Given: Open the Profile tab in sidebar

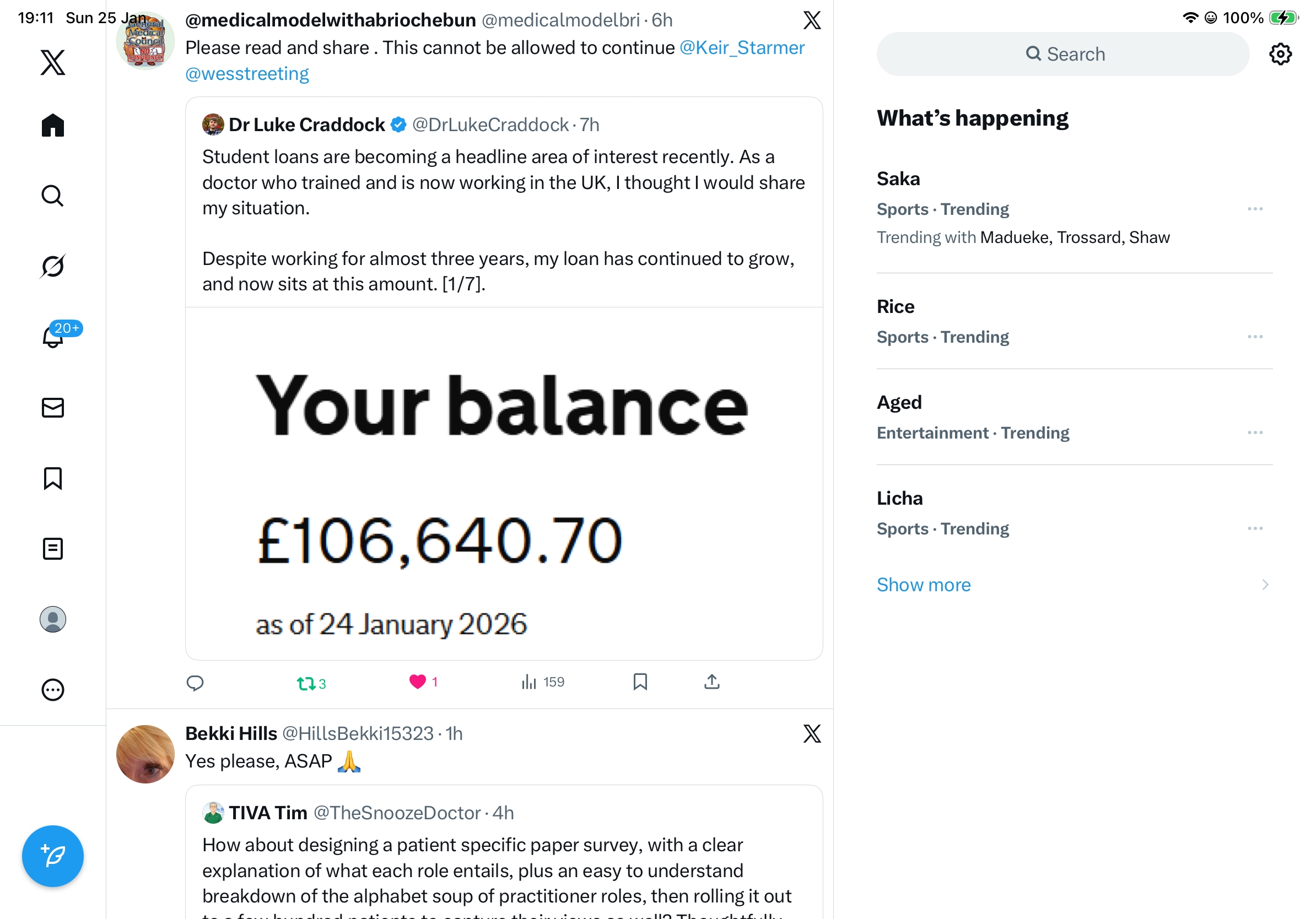Looking at the screenshot, I should [53, 619].
